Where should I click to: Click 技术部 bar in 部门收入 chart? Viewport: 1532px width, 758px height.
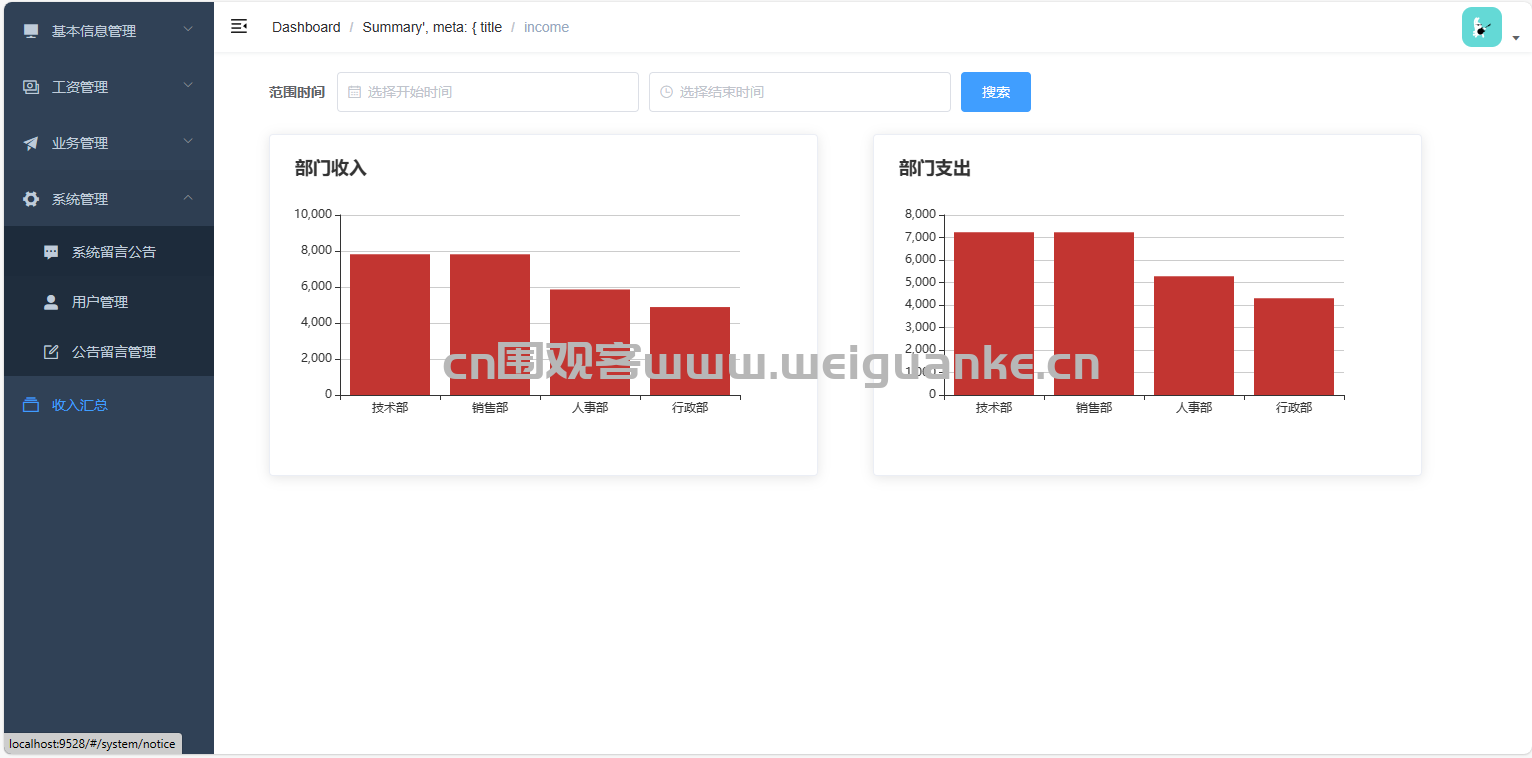[390, 325]
